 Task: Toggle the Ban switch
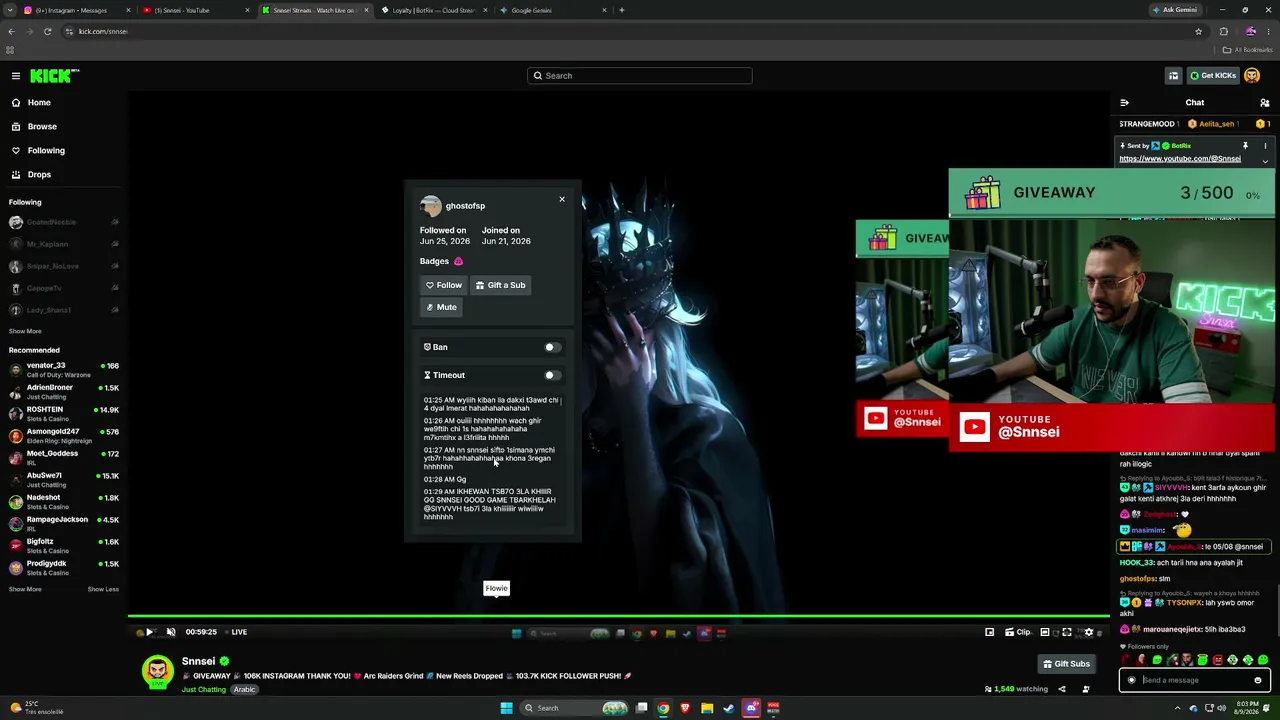point(552,347)
